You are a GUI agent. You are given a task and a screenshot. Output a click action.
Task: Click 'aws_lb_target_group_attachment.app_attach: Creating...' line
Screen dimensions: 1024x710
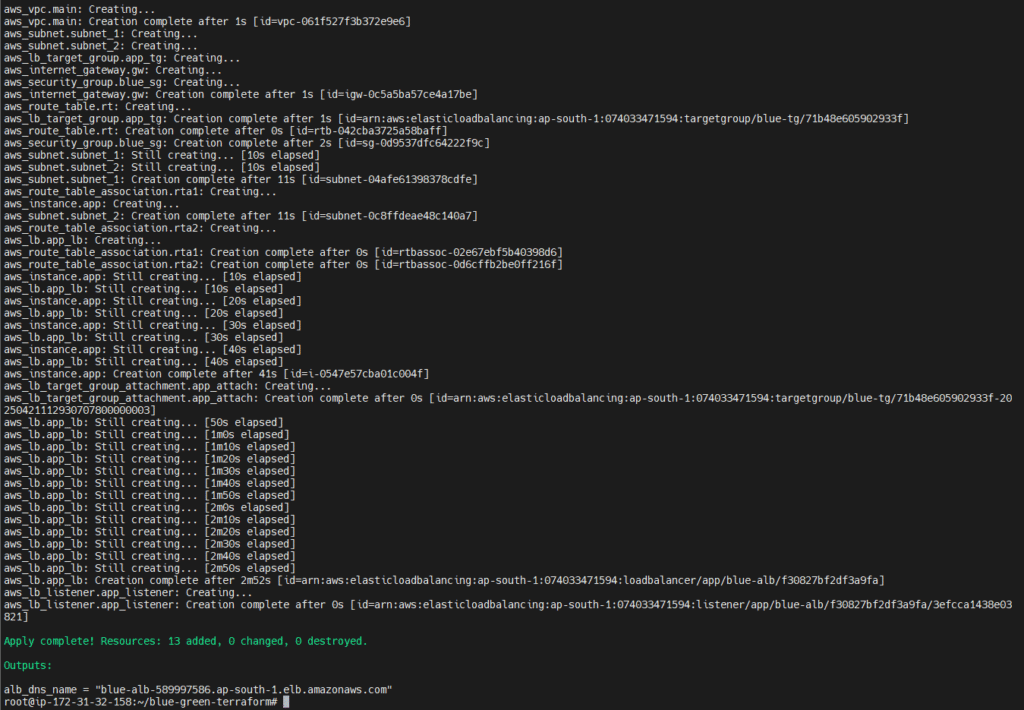point(167,387)
